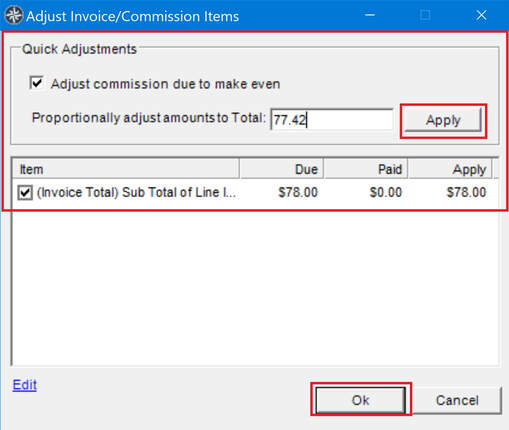Sort by the Paid column header
The width and height of the screenshot is (509, 430).
point(366,169)
